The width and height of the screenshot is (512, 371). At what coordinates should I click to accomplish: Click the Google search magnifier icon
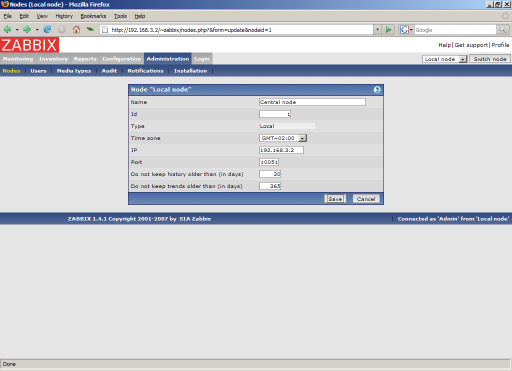coord(502,30)
